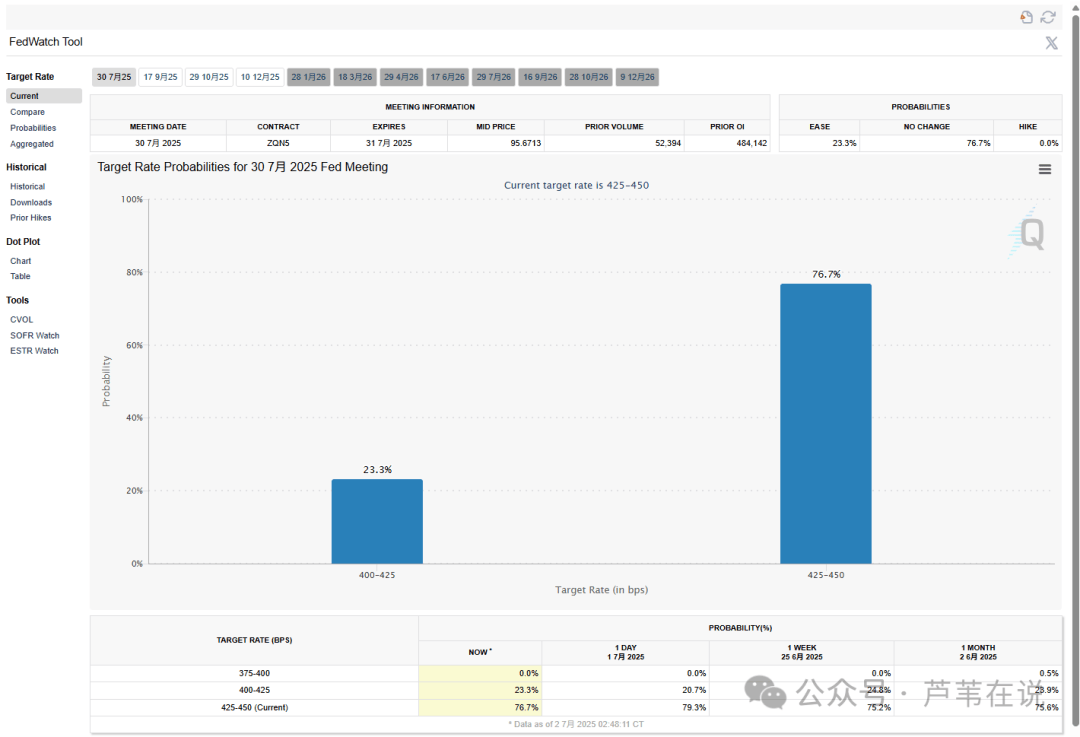Screen dimensions: 1080x737
Task: Go to Prior Hikes page
Action: pos(31,218)
